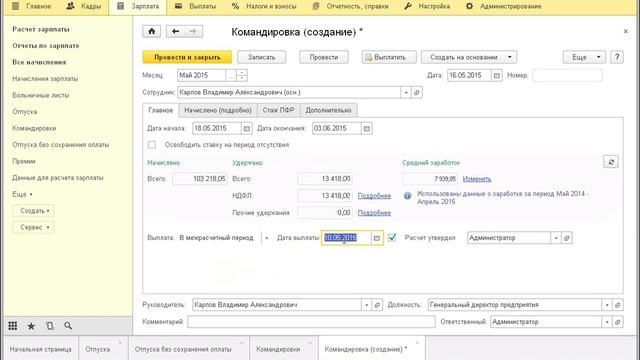
Task: Expand the Выплата period dropdown
Action: click(267, 238)
